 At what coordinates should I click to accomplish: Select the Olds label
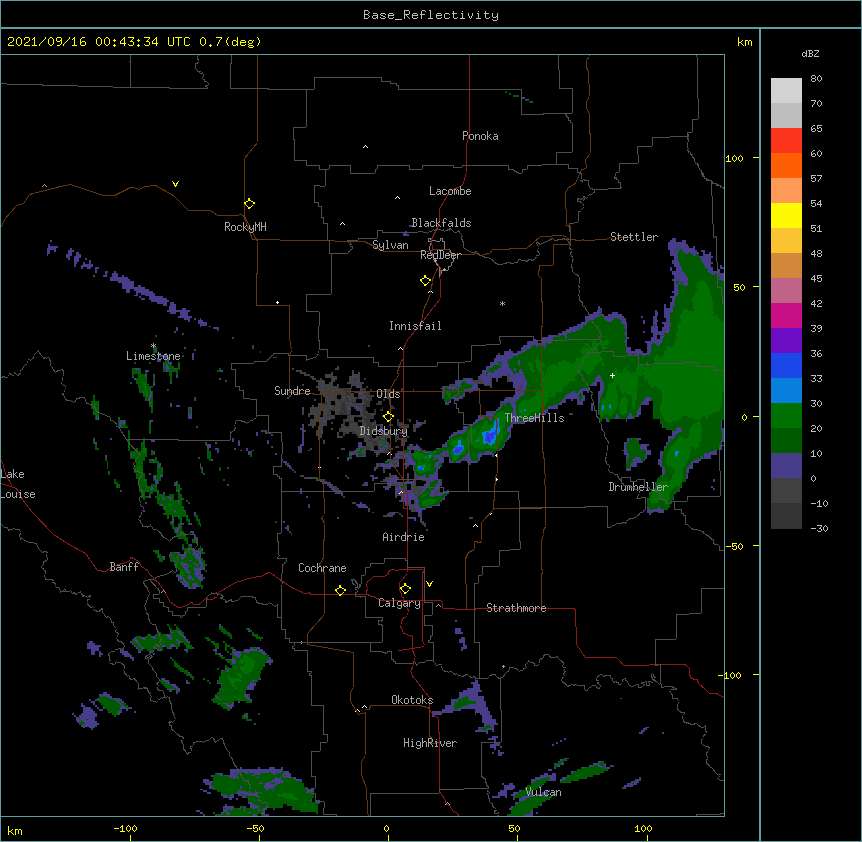pyautogui.click(x=388, y=394)
